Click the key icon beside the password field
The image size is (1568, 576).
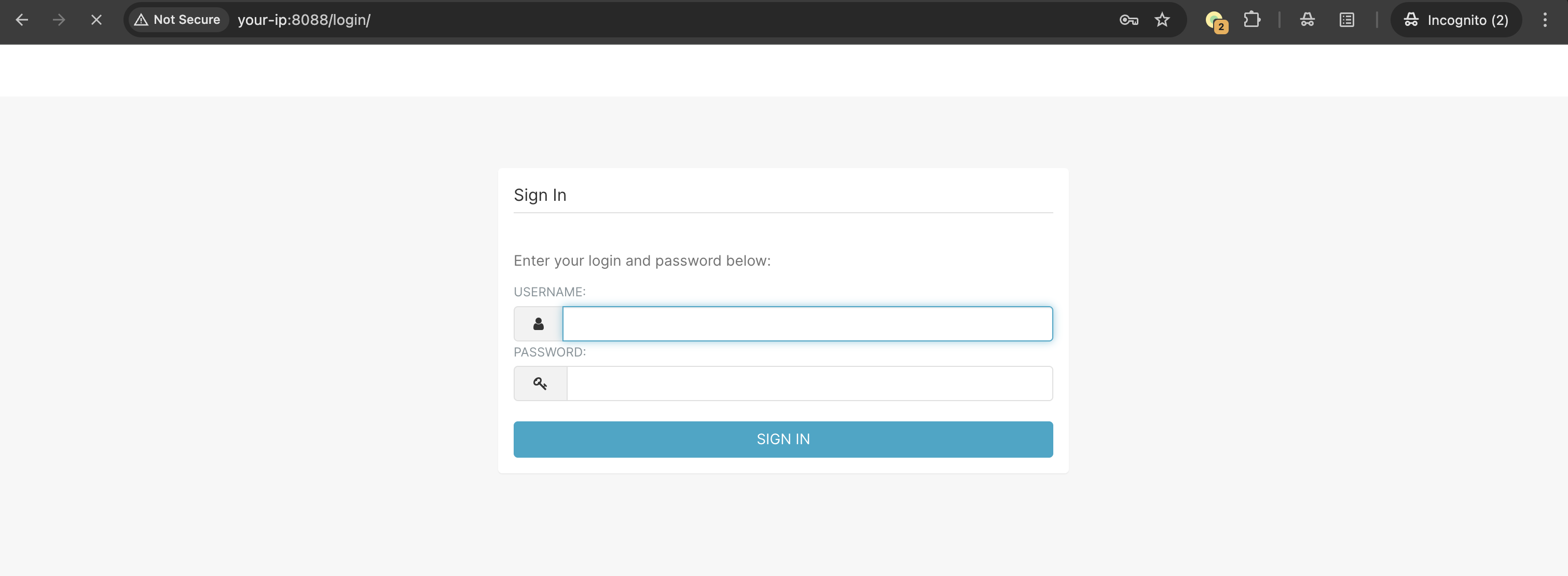540,383
